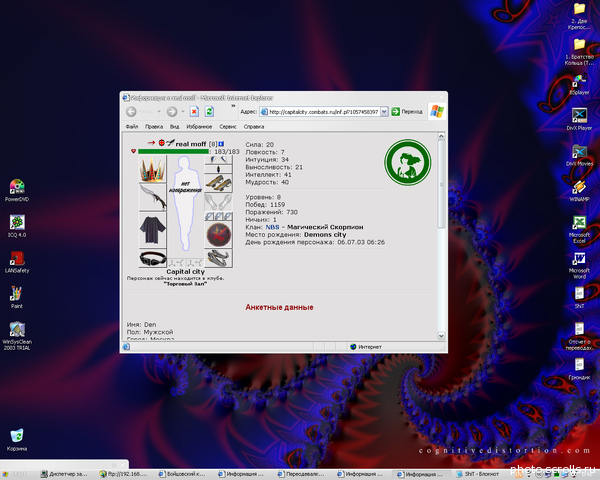Screen dimensions: 600x480
Task: Click the Интернет zone in status bar
Action: pyautogui.click(x=365, y=347)
